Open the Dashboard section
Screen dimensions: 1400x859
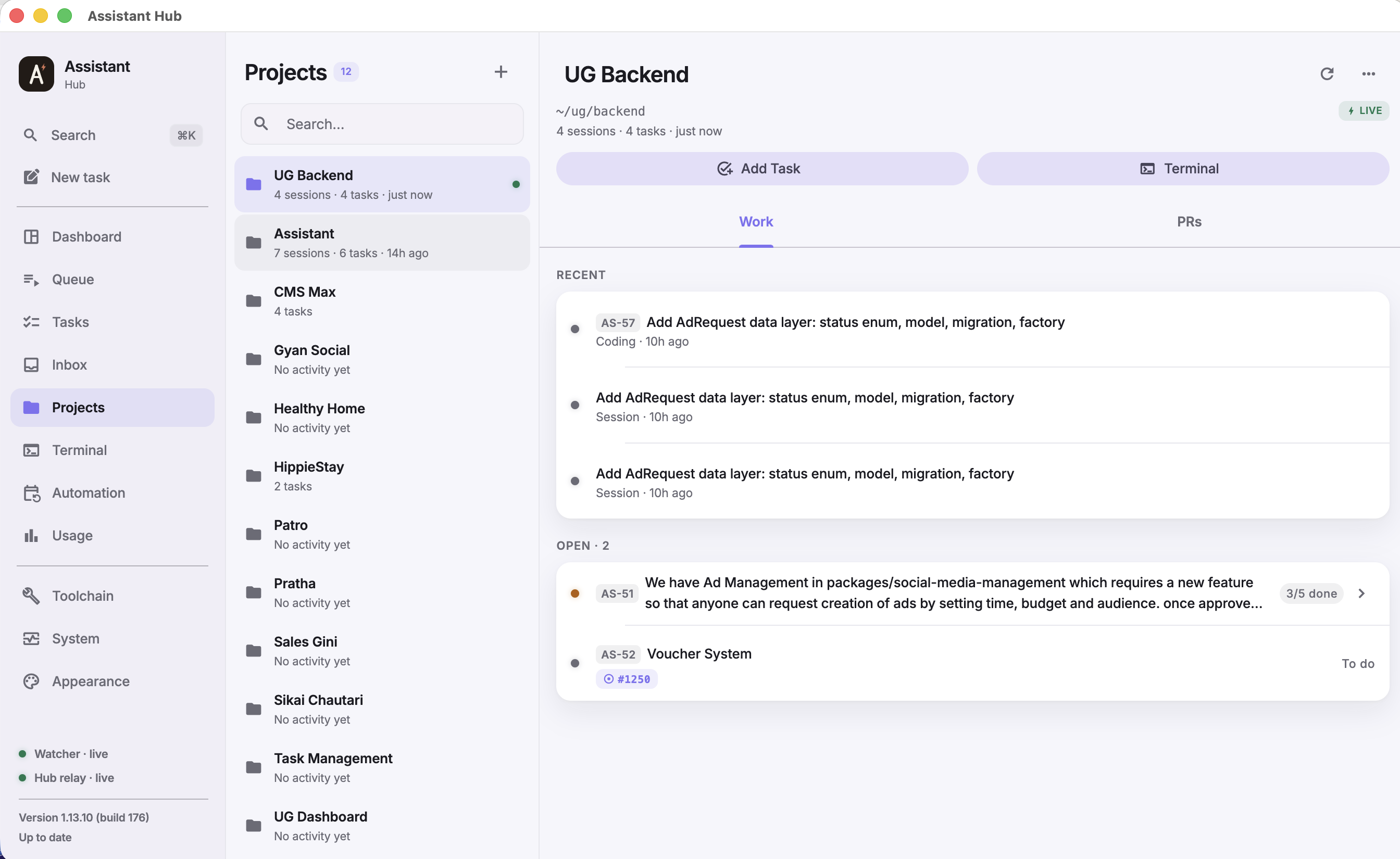[x=112, y=236]
